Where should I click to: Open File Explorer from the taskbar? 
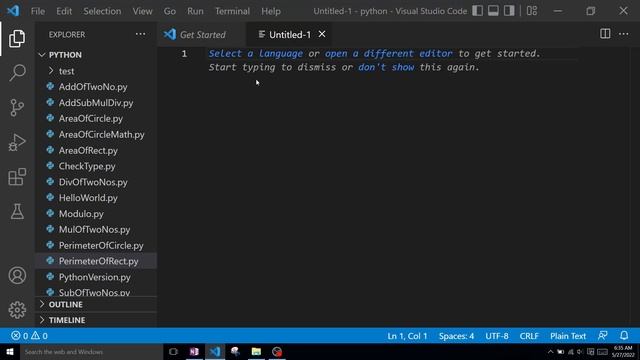pos(256,351)
